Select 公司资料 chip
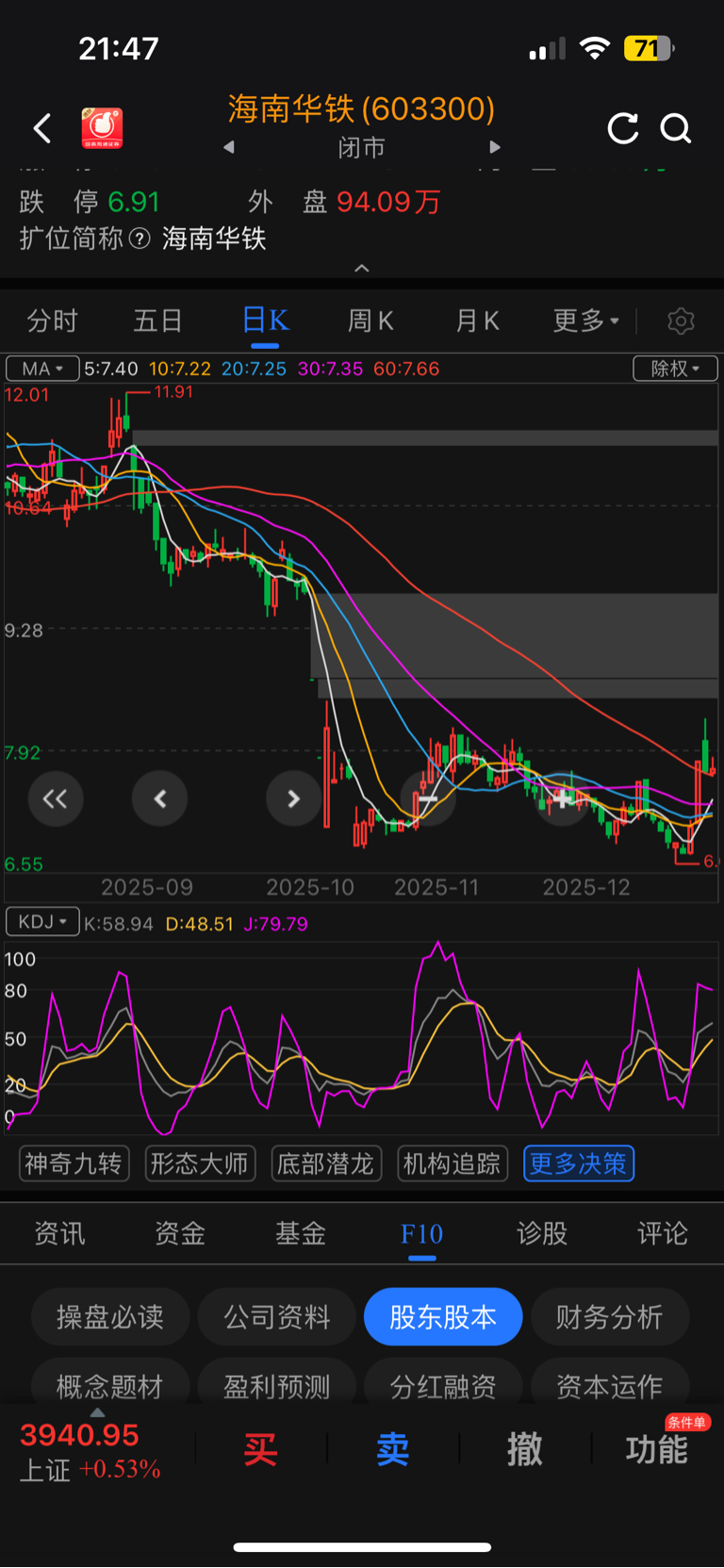Viewport: 724px width, 1568px height. coord(277,1317)
